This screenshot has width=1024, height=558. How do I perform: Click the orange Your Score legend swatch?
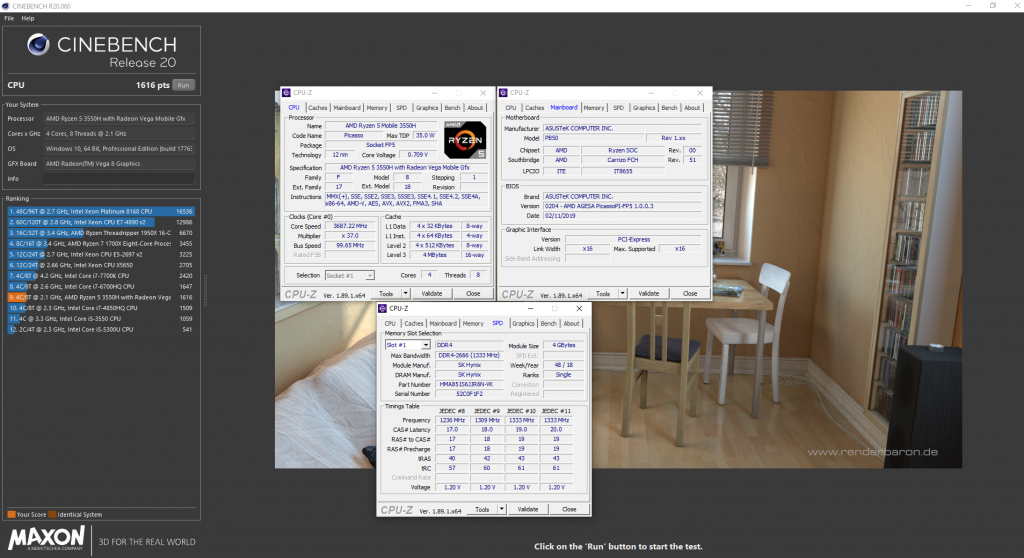click(x=11, y=514)
